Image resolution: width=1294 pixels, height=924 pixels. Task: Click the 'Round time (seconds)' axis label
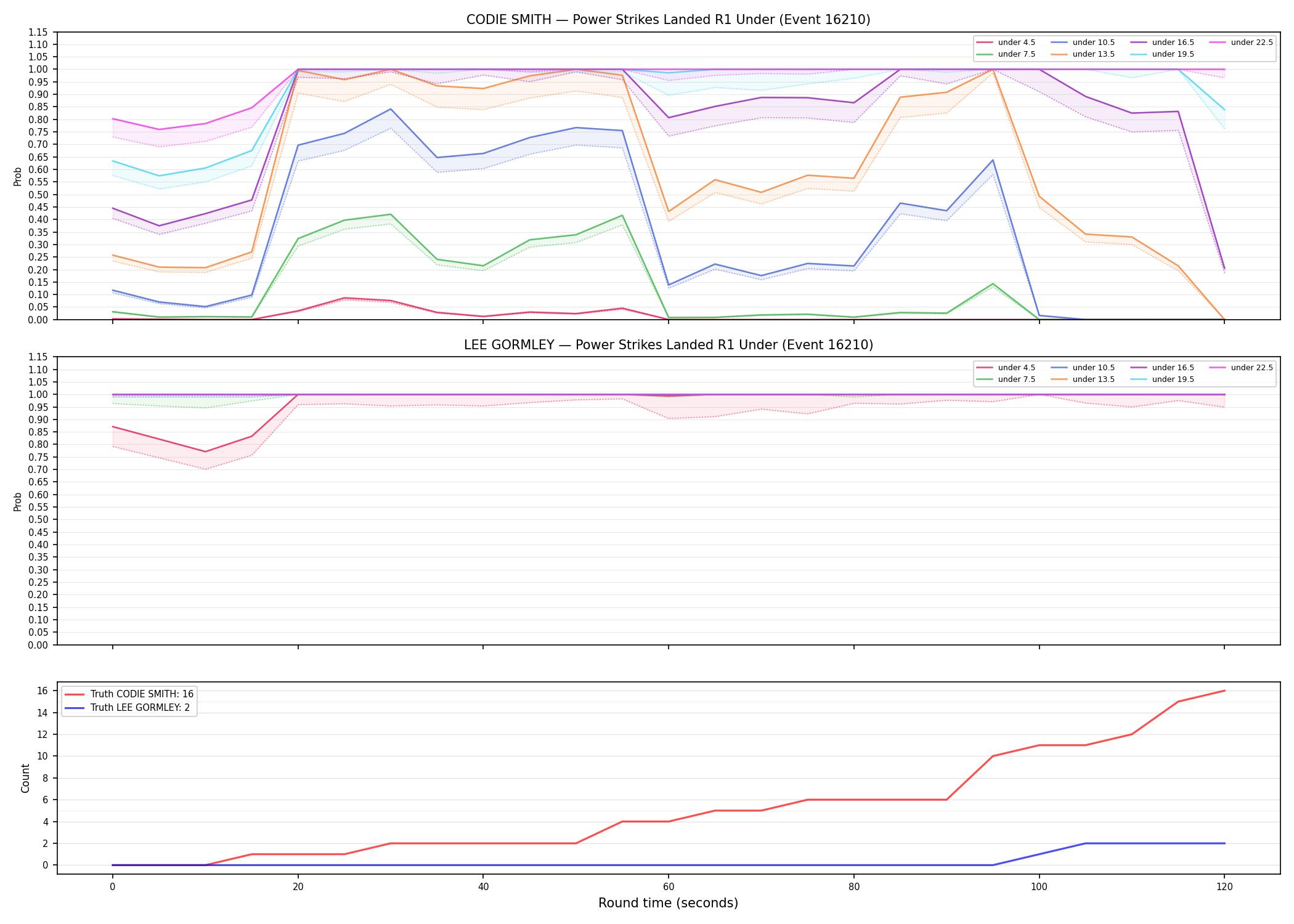point(668,903)
